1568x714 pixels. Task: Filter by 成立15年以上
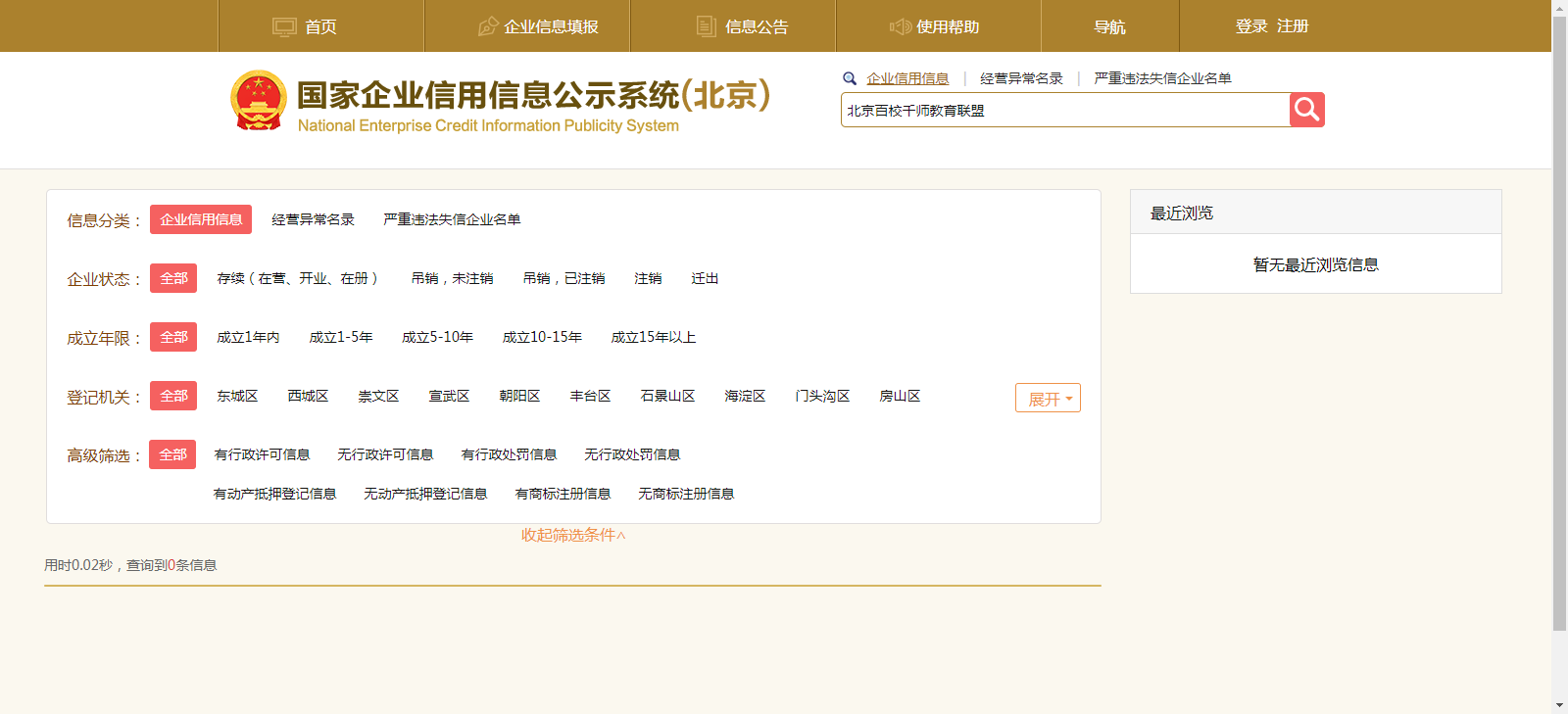[654, 337]
